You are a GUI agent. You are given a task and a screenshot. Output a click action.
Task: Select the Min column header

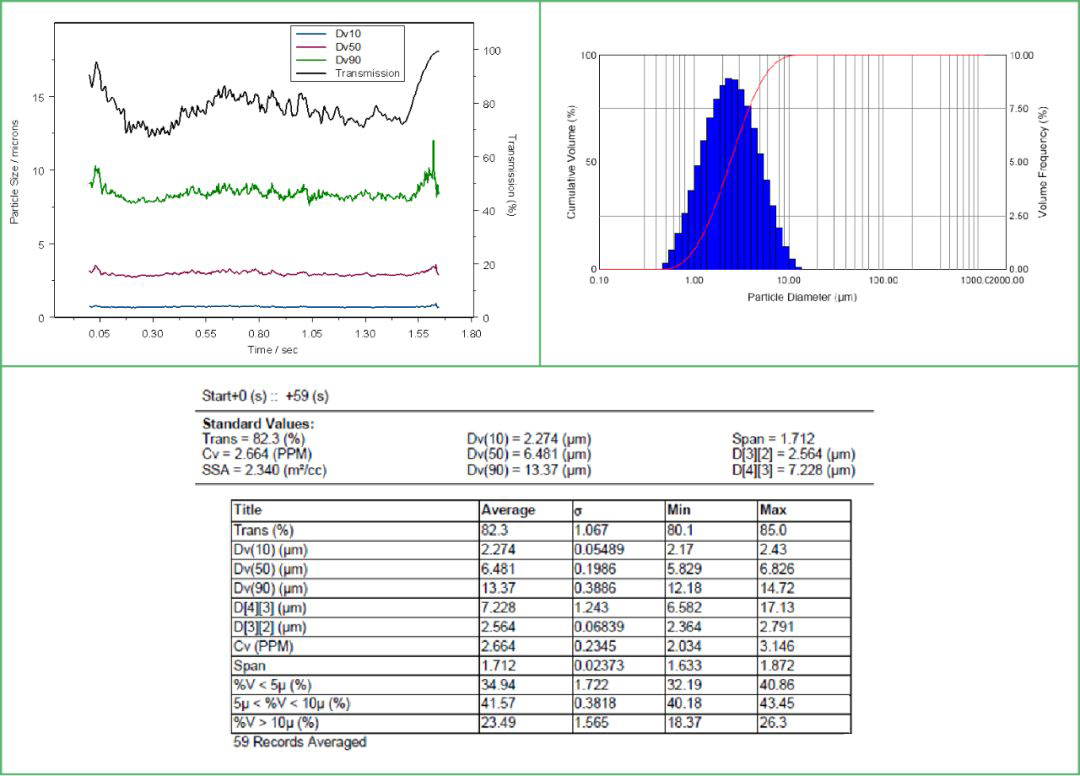[678, 510]
